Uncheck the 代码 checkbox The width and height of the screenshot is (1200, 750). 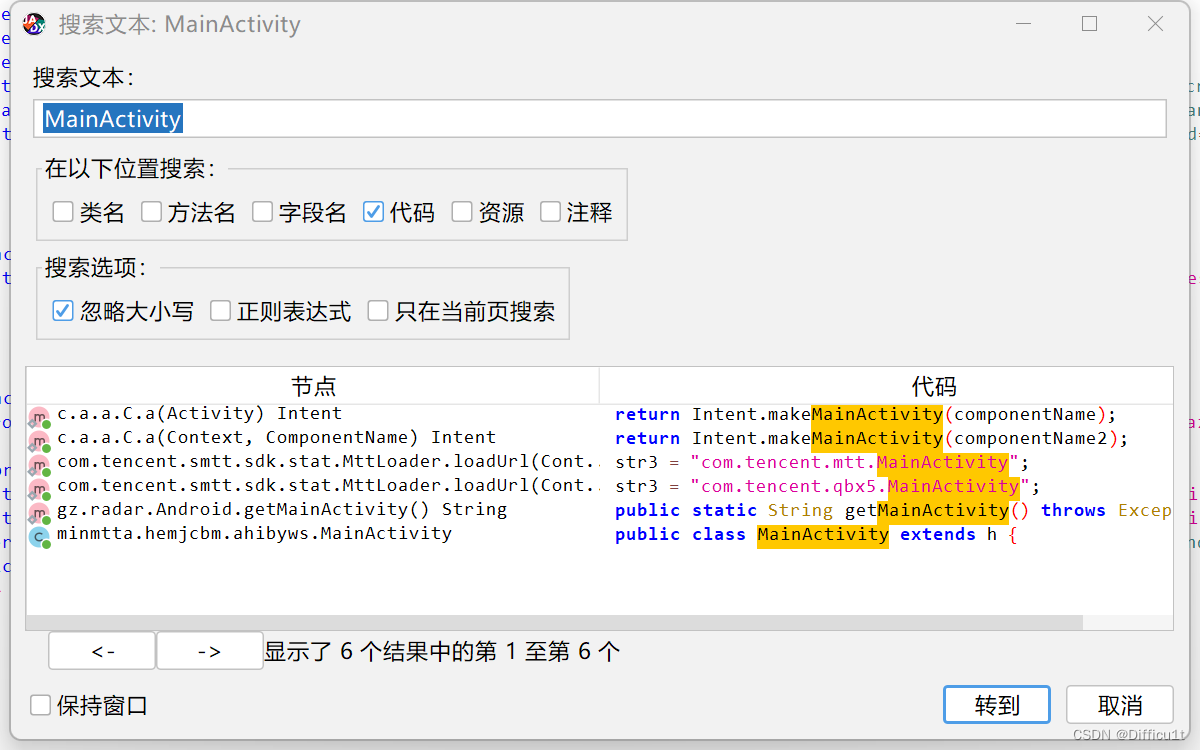coord(373,212)
